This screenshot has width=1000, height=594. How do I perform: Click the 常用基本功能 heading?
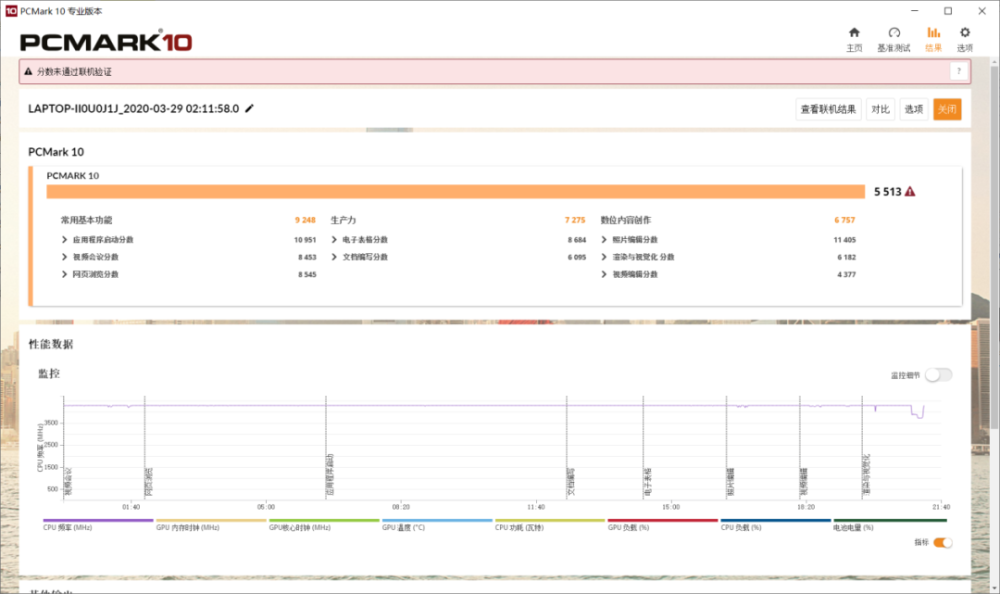[x=86, y=220]
